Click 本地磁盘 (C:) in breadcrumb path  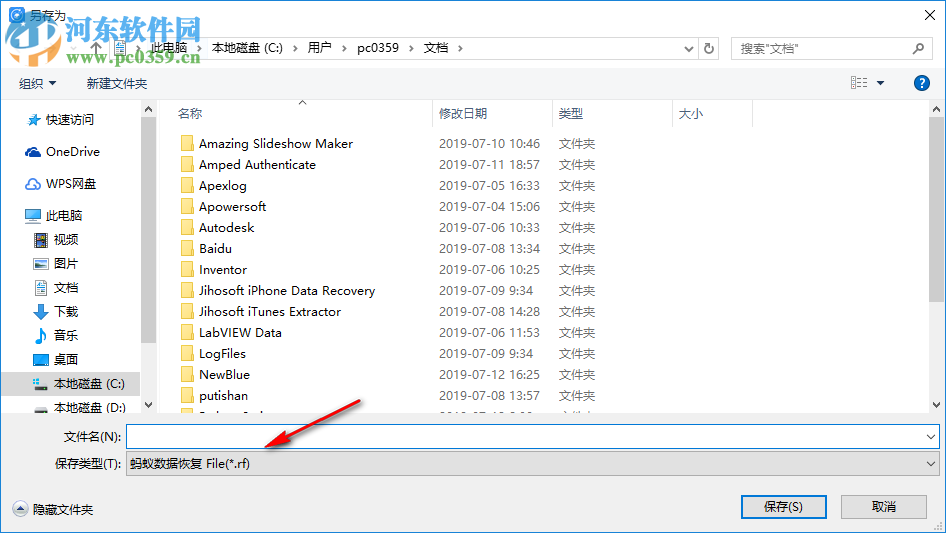[x=247, y=48]
